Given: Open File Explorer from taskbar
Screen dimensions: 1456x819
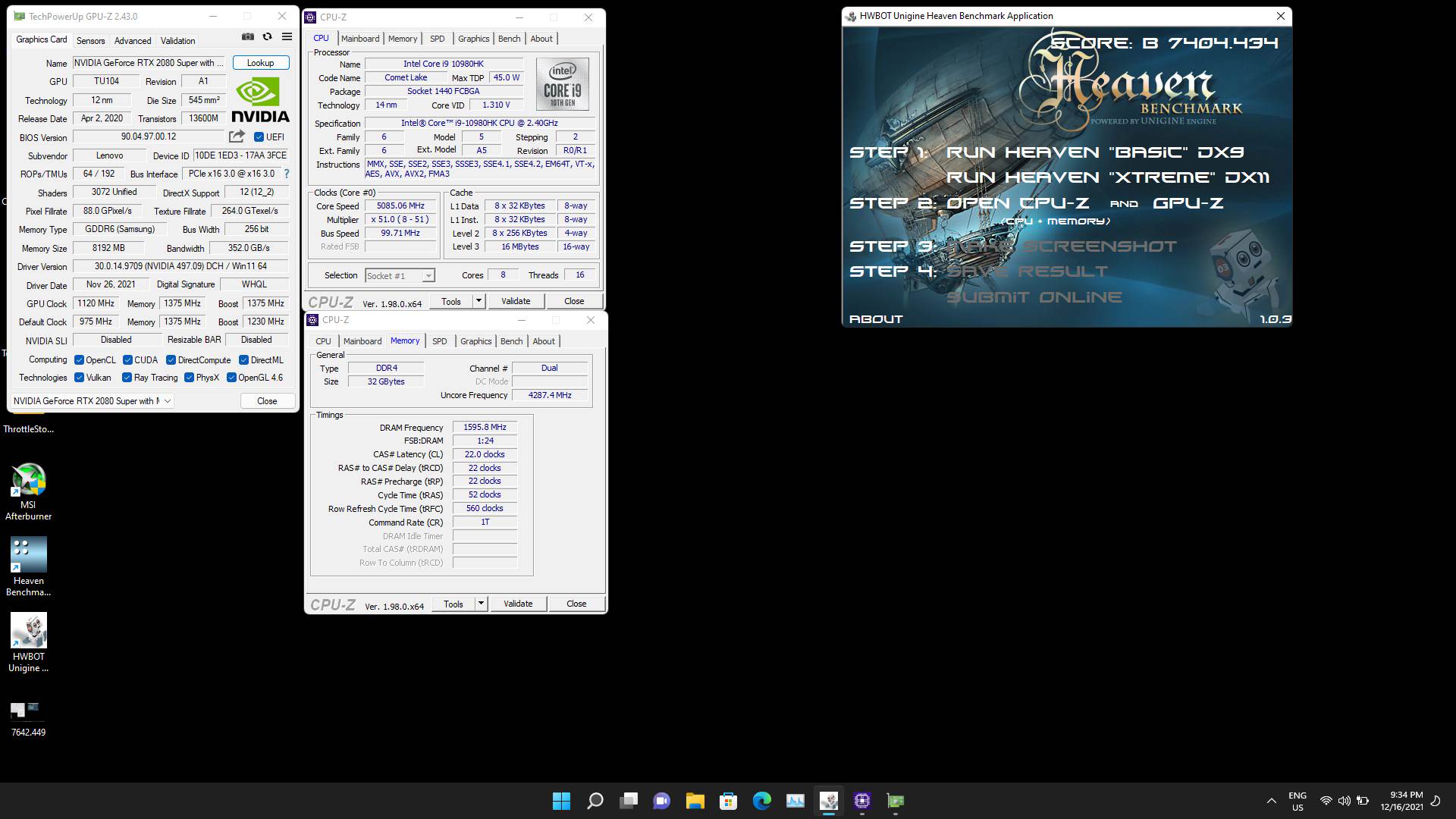Looking at the screenshot, I should tap(695, 801).
